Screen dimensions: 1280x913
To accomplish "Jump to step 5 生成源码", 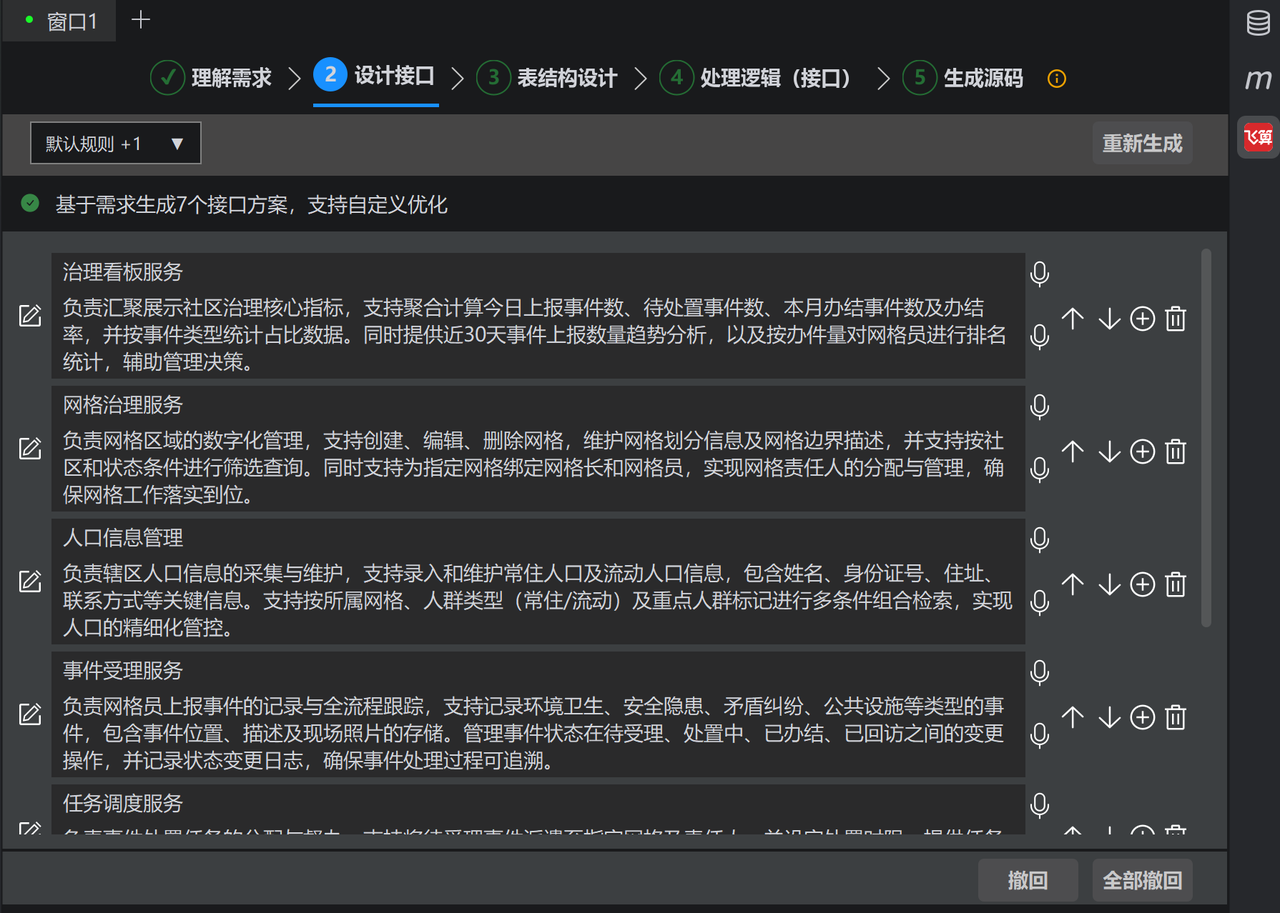I will click(x=963, y=78).
